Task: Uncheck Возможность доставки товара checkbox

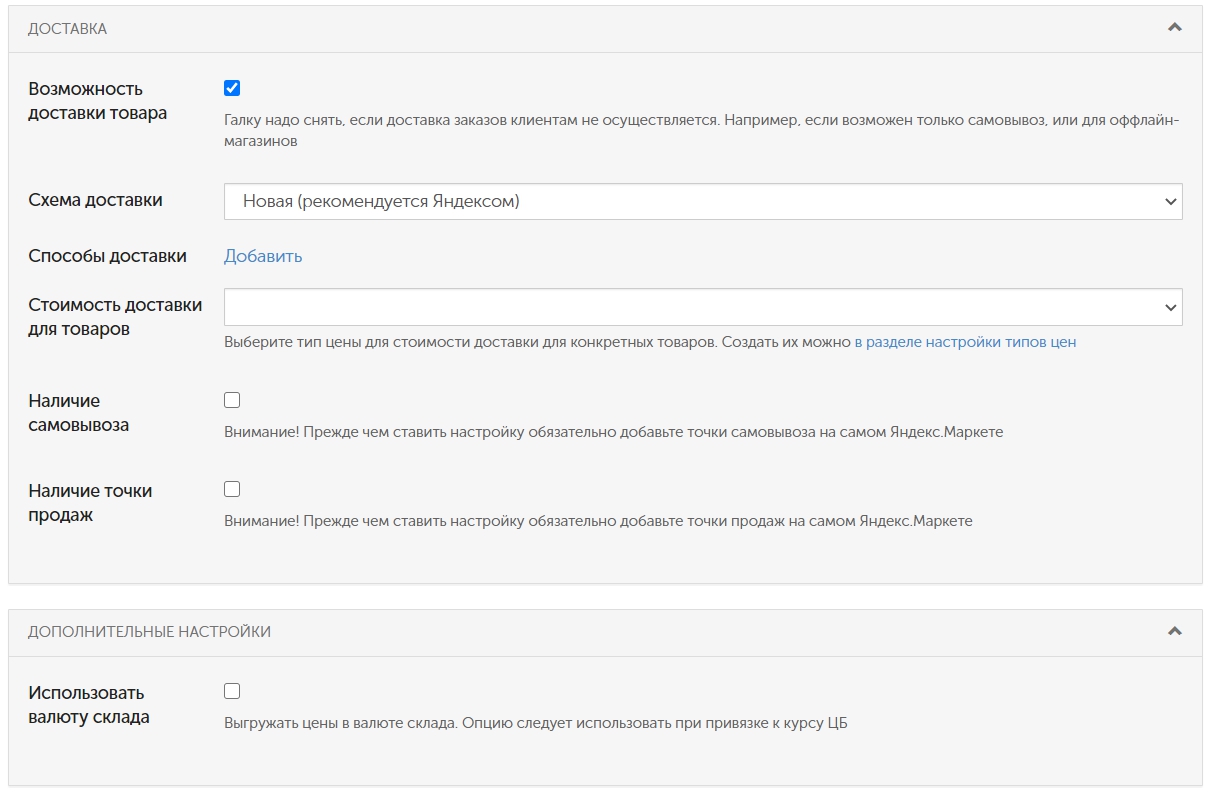Action: 232,88
